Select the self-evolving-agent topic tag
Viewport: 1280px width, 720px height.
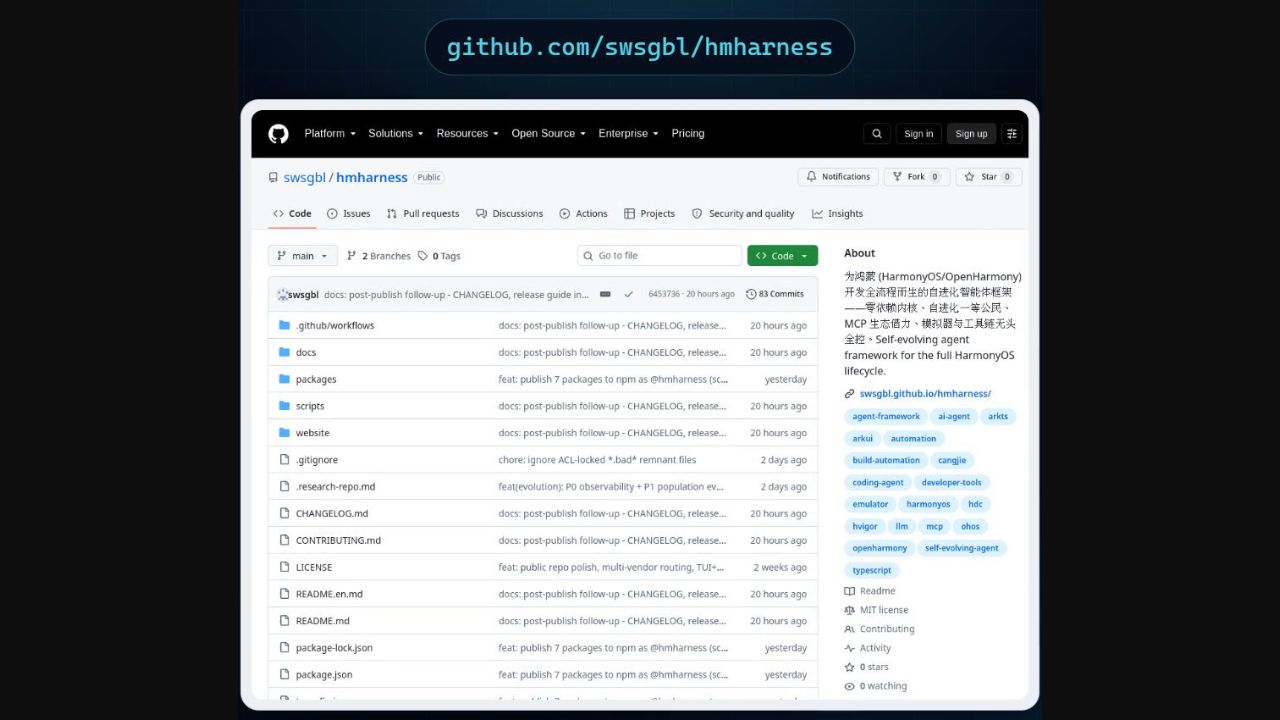962,549
